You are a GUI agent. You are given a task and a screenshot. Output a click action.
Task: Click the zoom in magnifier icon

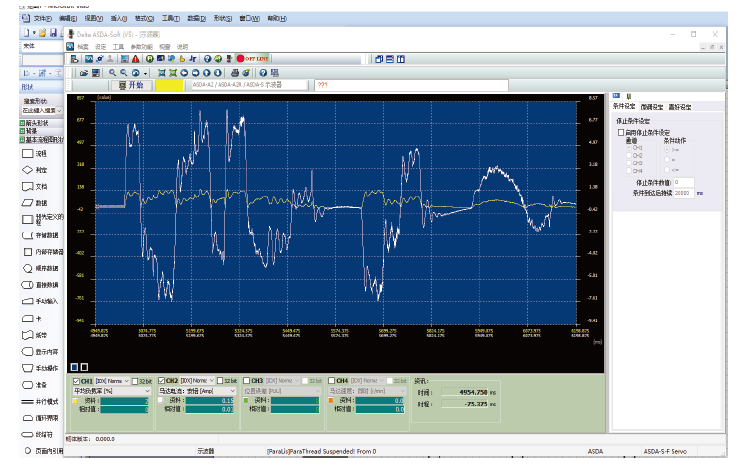(x=112, y=73)
